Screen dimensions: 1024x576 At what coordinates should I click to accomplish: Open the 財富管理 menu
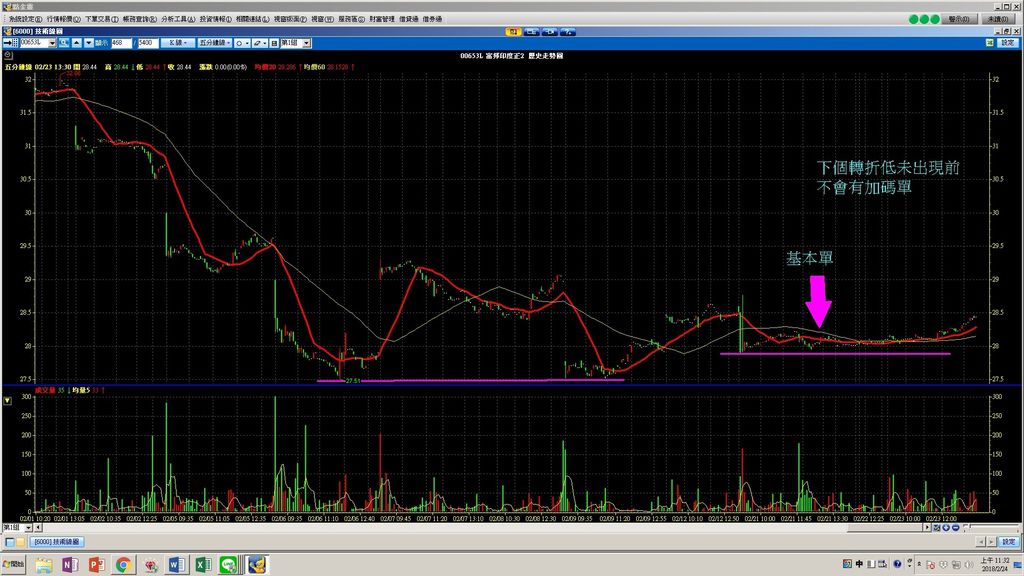pyautogui.click(x=382, y=19)
